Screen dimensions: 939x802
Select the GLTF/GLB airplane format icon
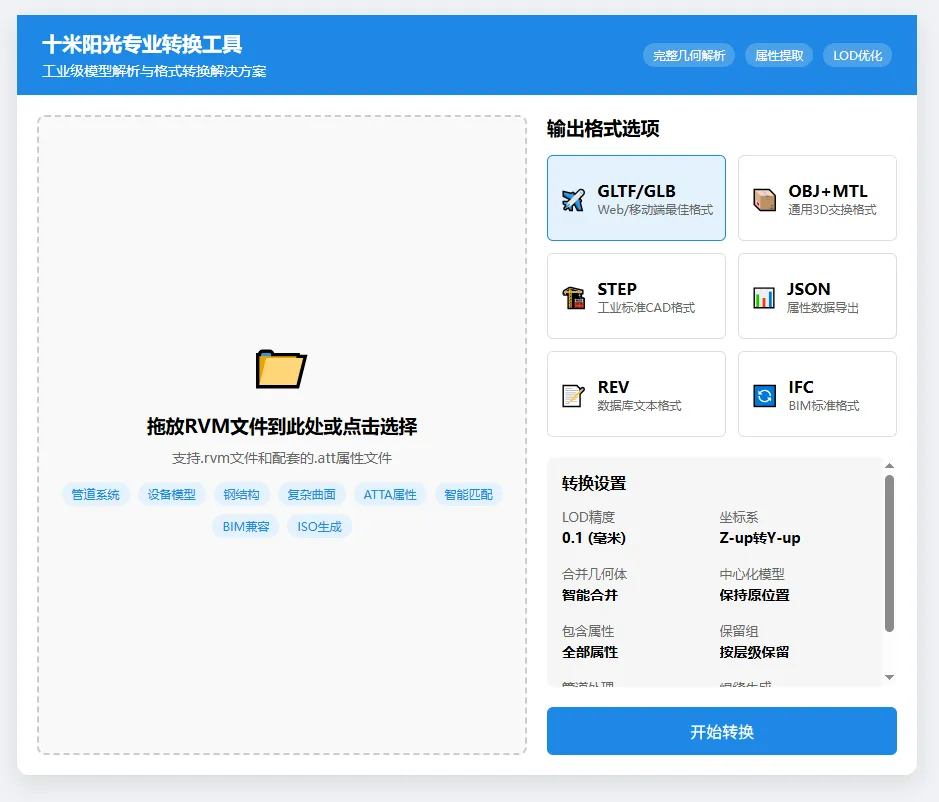pyautogui.click(x=575, y=197)
